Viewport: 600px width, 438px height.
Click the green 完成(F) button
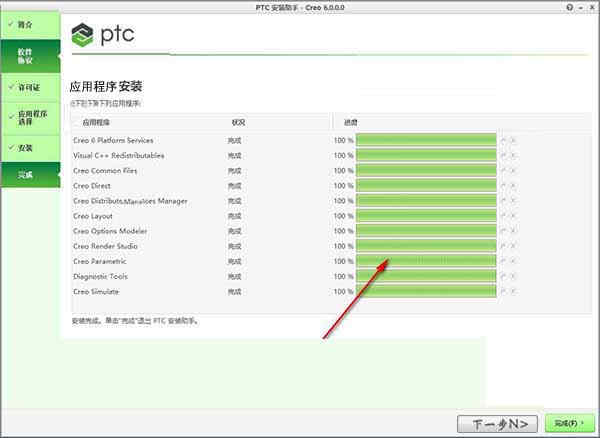(570, 423)
